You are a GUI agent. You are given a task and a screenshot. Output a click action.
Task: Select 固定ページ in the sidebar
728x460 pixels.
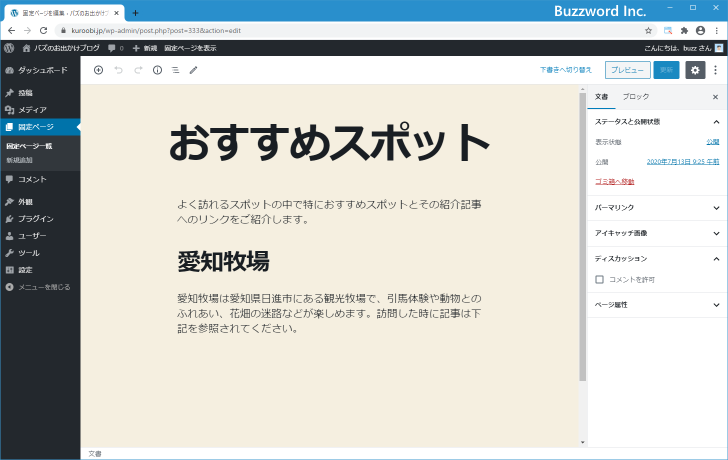pos(40,127)
